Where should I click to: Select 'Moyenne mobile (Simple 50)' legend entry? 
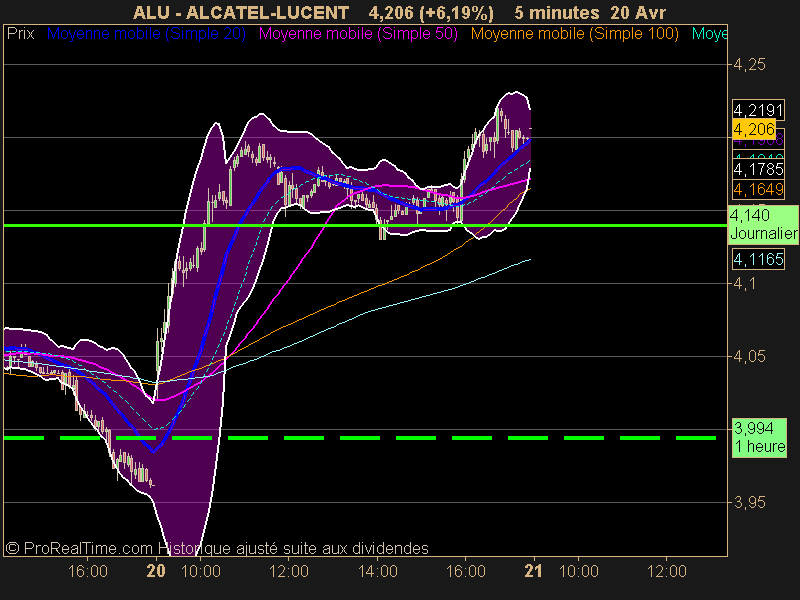[x=358, y=34]
